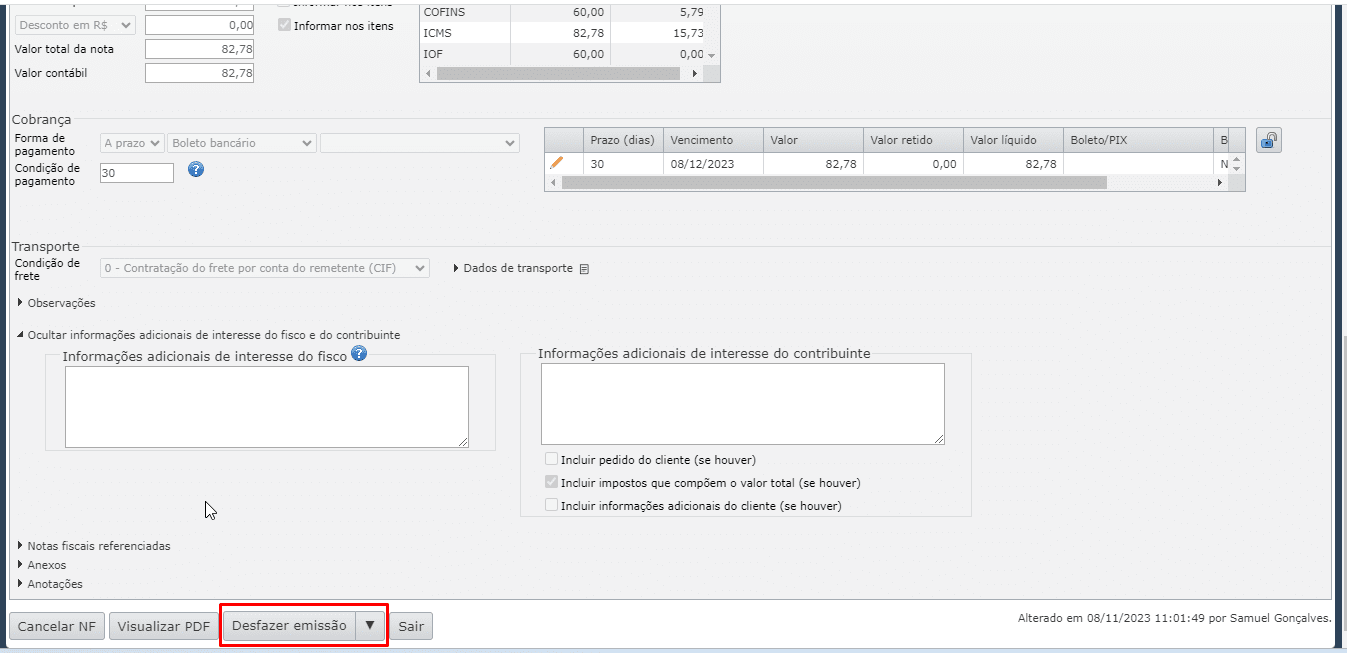Viewport: 1347px width, 653px height.
Task: Click the Valor líquido cell showing 82,78
Action: pos(1013,164)
